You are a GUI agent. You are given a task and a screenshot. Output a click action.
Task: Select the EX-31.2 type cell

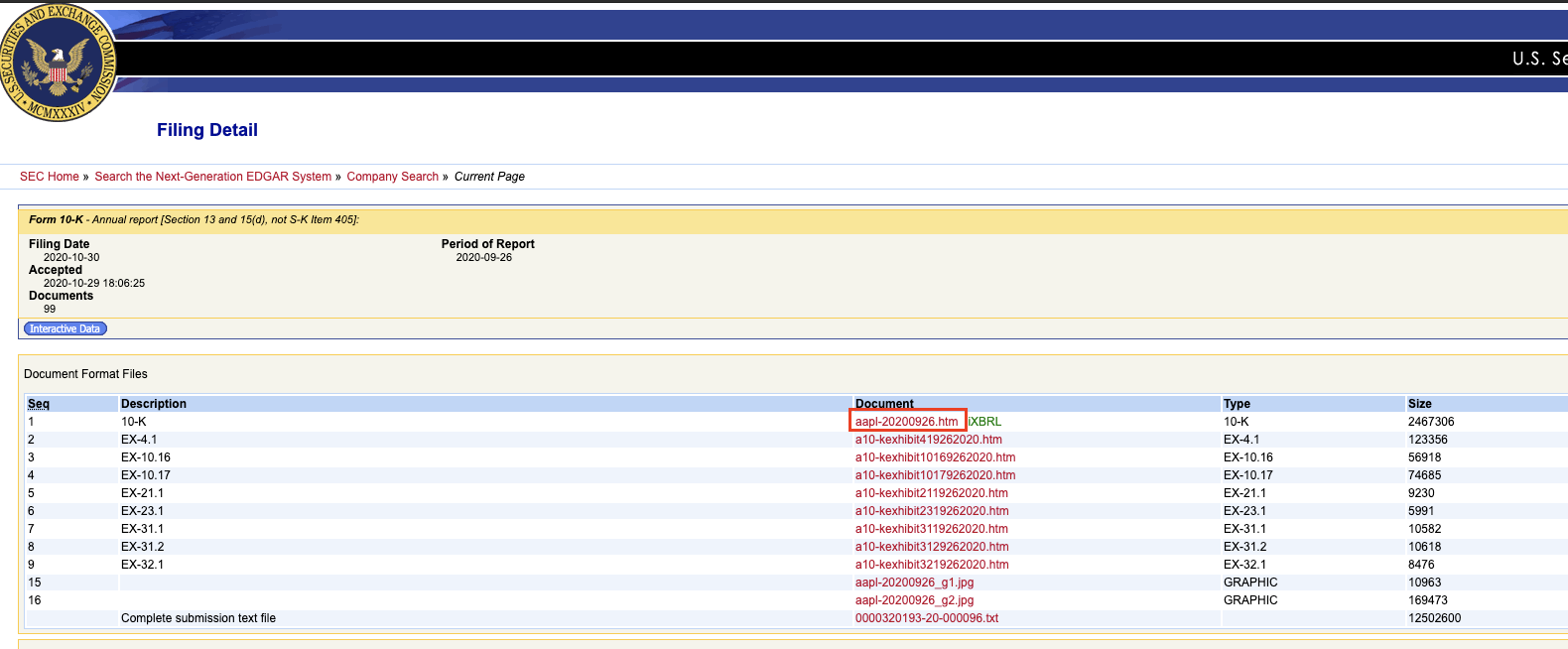tap(1244, 547)
